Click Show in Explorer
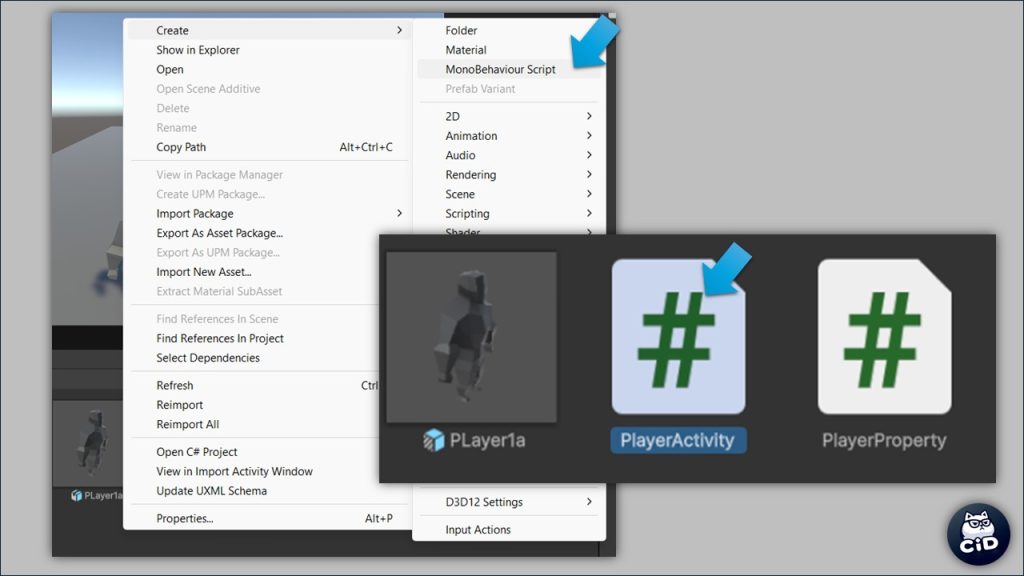Image resolution: width=1024 pixels, height=576 pixels. coord(198,50)
